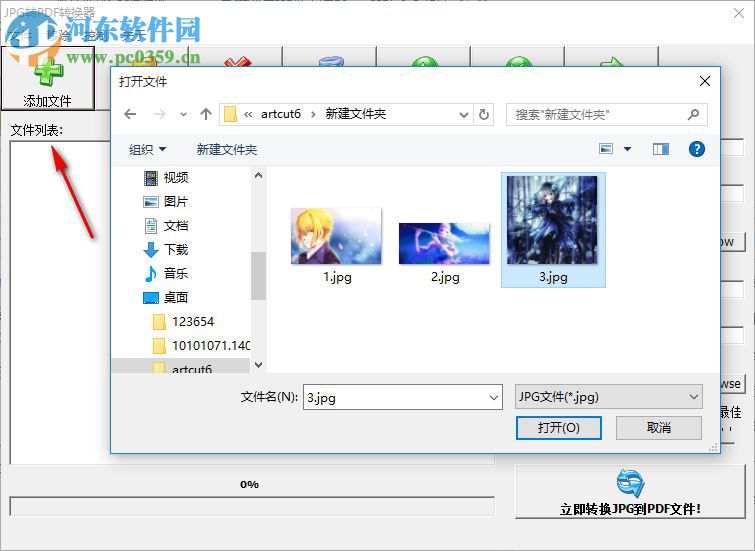Image resolution: width=755 pixels, height=551 pixels.
Task: Click the 打开(O) button
Action: coord(559,428)
